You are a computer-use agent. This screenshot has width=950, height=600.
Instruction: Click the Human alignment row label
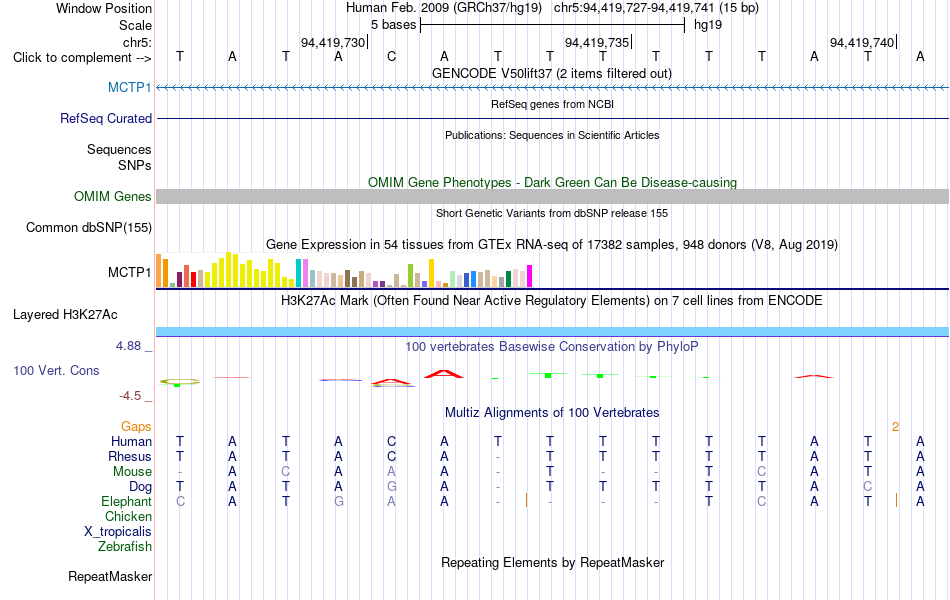point(131,441)
